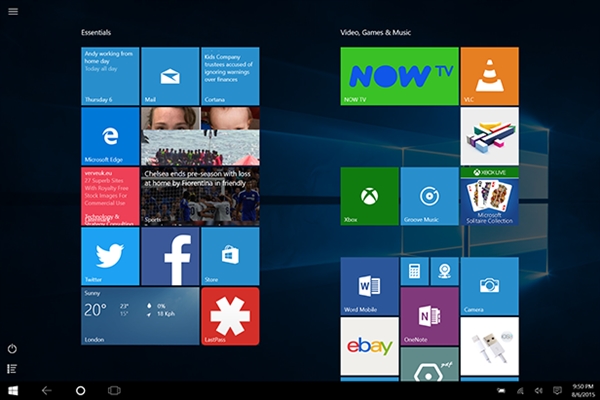Open the Xbox tile

[369, 196]
